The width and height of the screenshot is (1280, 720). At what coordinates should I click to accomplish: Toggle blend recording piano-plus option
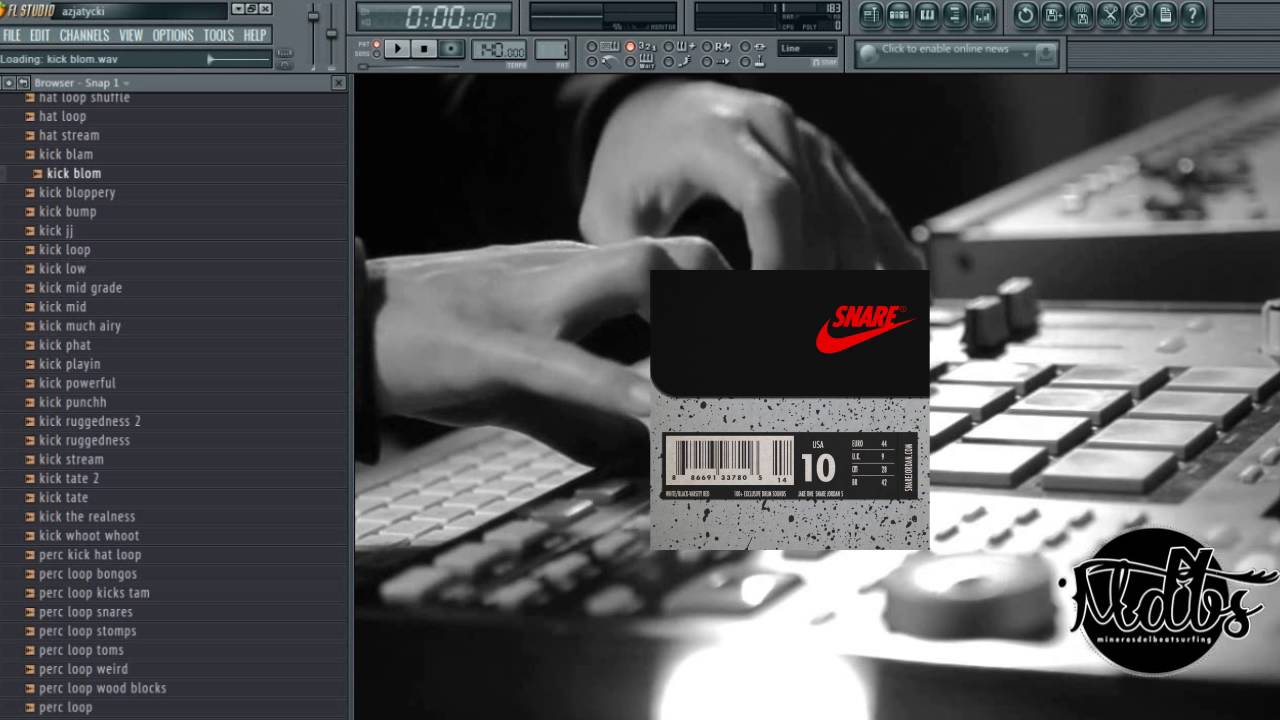tap(679, 46)
